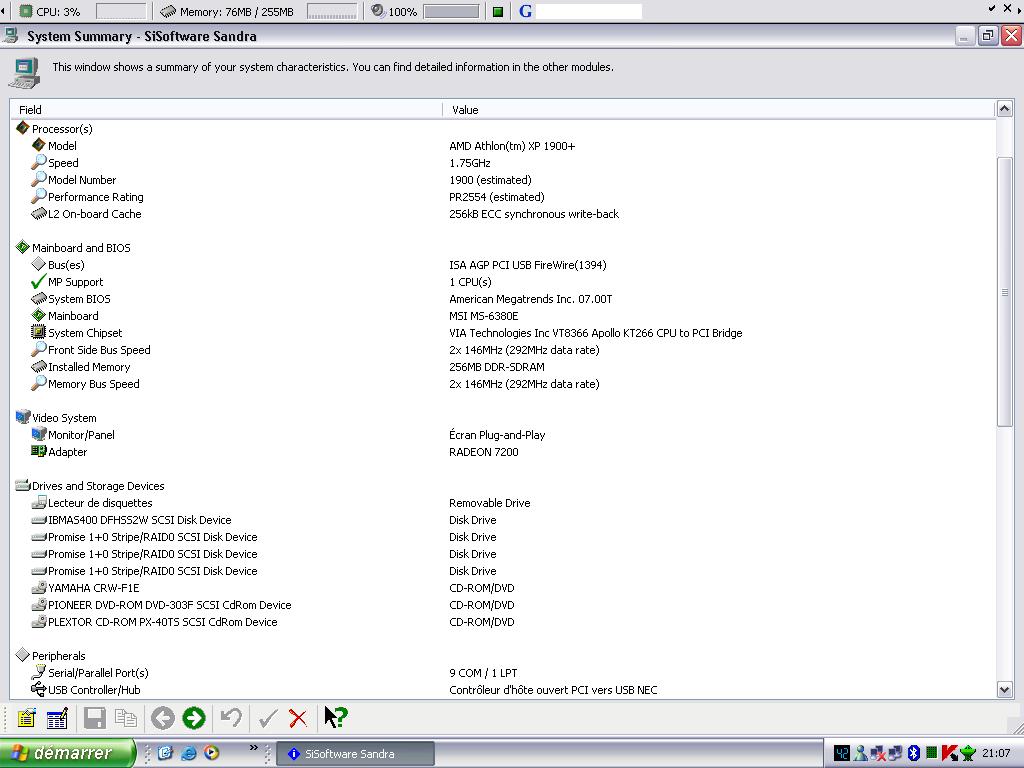This screenshot has width=1024, height=768.
Task: Select the SiSoftware Sandra taskbar button
Action: pos(356,754)
